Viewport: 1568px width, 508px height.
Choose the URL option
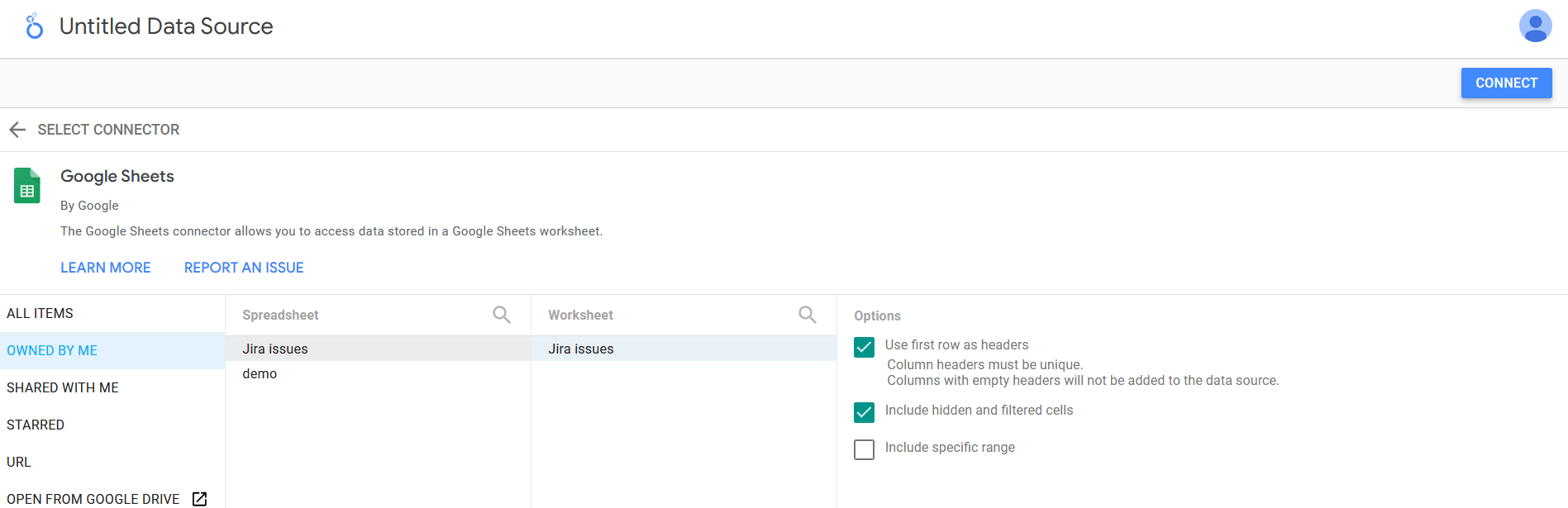click(x=112, y=462)
